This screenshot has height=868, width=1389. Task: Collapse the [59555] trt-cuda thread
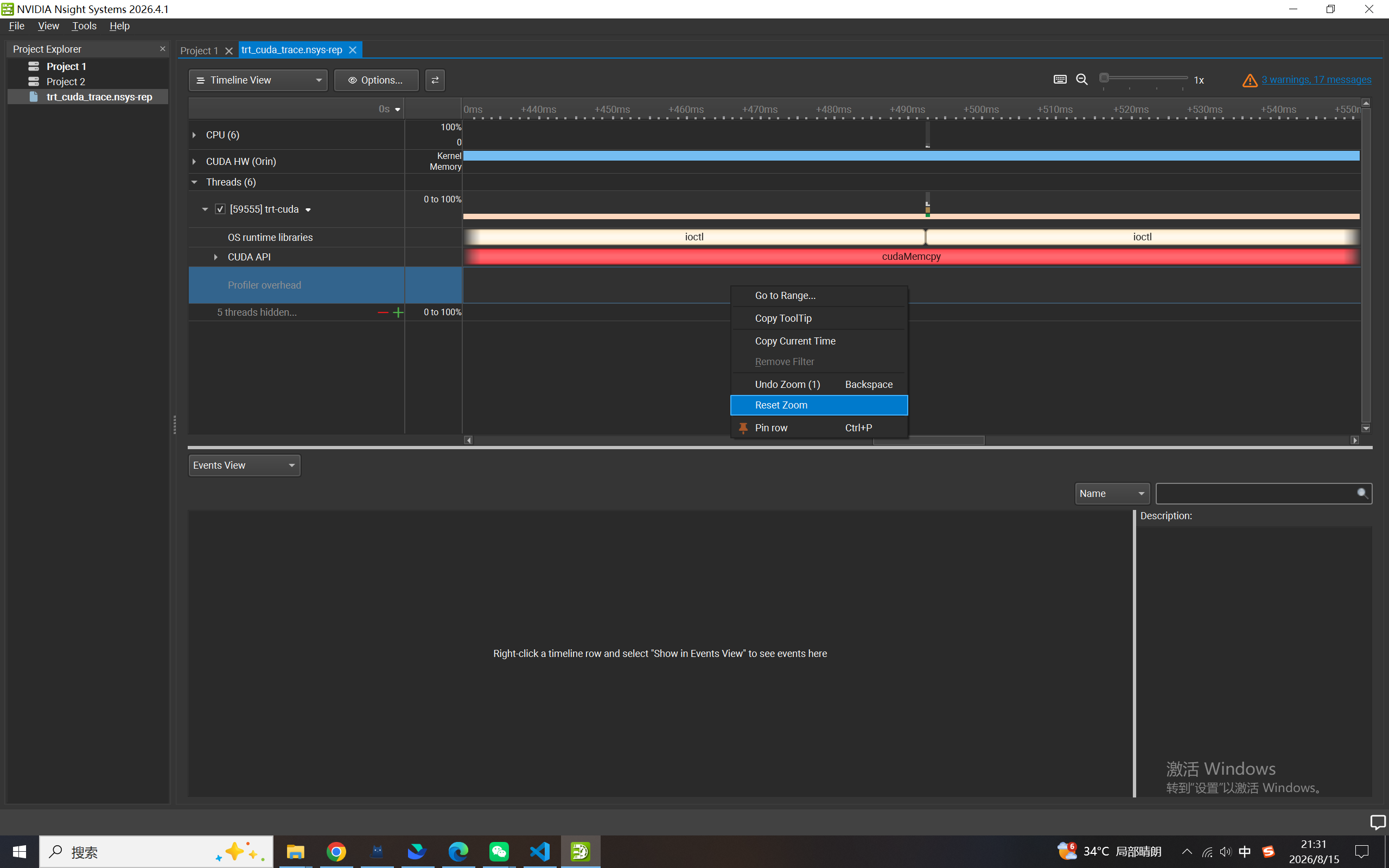(x=205, y=209)
